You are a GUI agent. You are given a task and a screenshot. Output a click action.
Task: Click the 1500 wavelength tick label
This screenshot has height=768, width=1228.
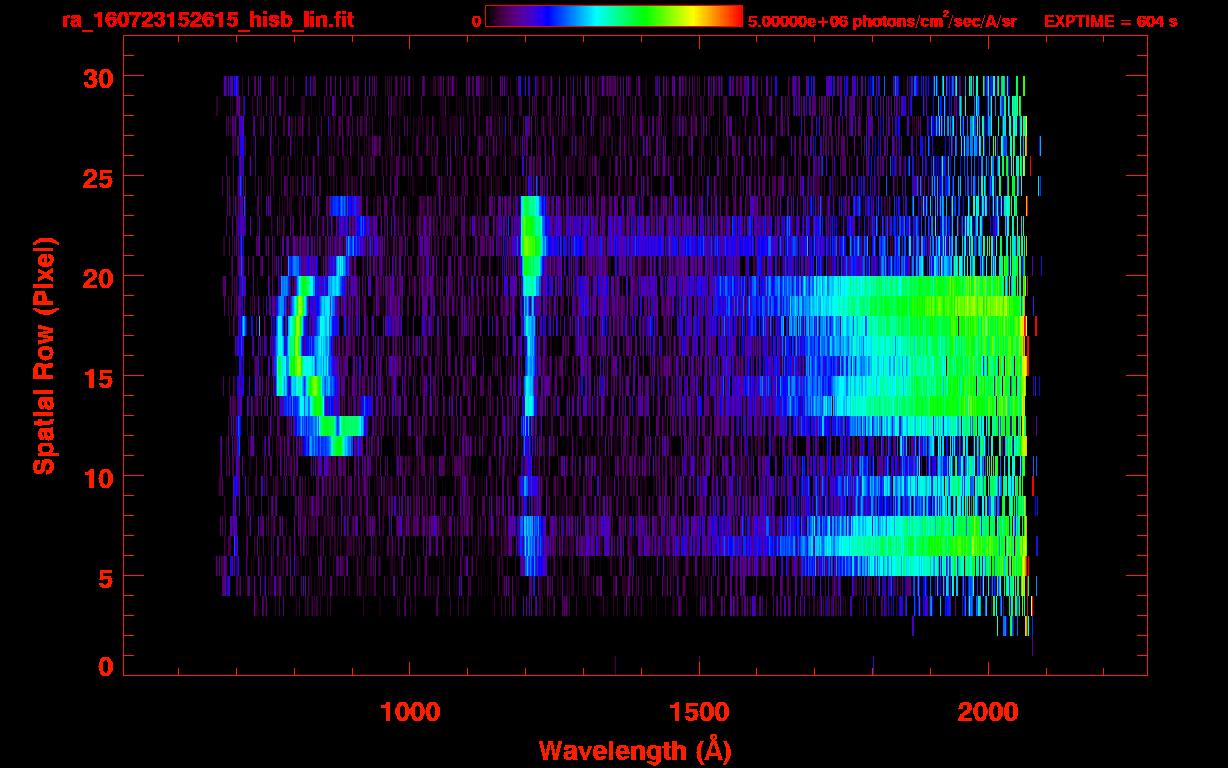(699, 712)
